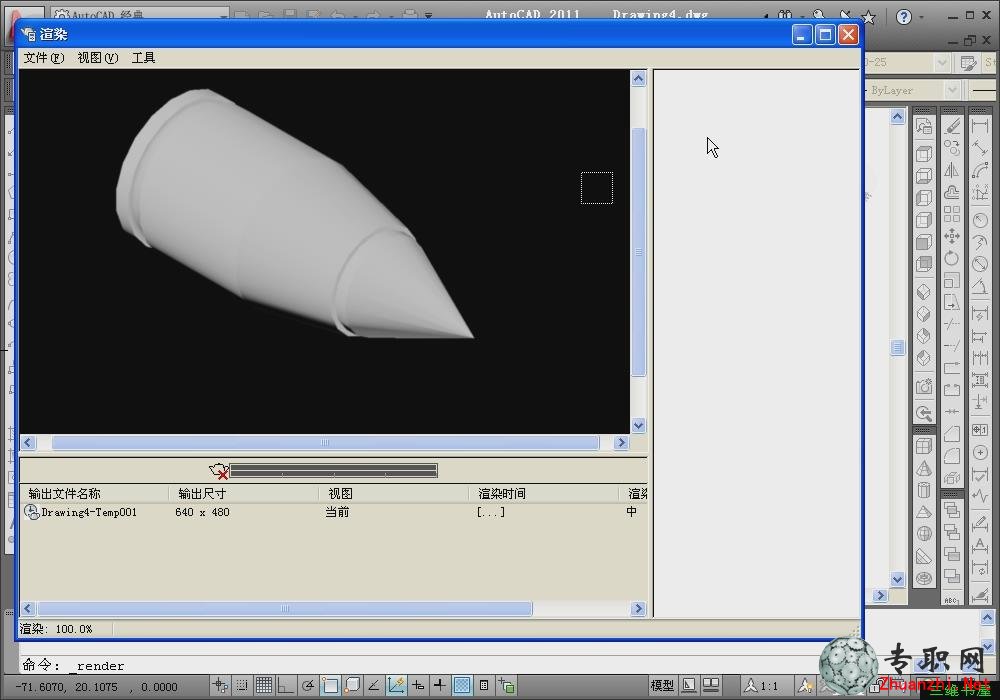Click the Help question mark icon

(x=904, y=17)
